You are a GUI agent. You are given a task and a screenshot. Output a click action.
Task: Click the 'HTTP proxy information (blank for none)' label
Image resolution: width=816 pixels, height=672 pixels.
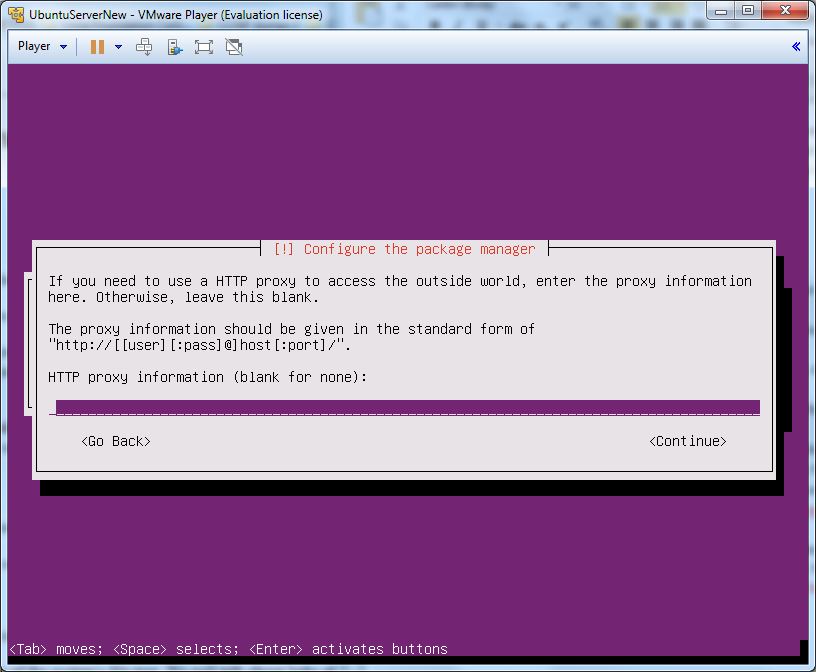pyautogui.click(x=208, y=377)
